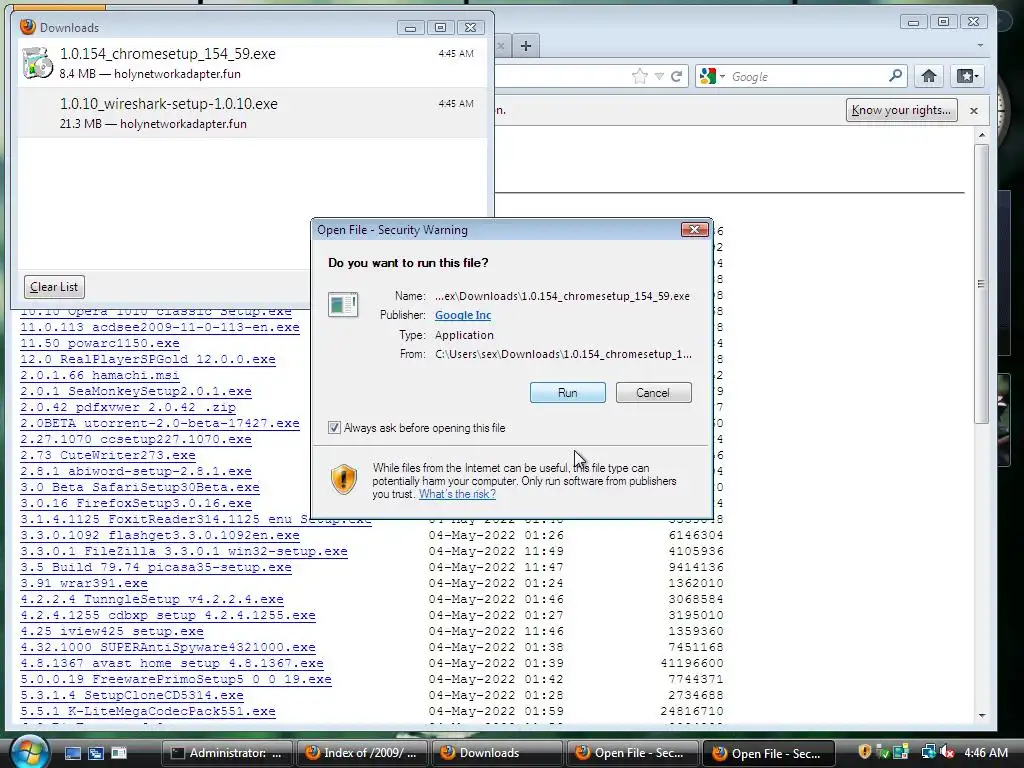Screen dimensions: 1024x768
Task: Click the Google search engine logo icon
Action: 707,76
